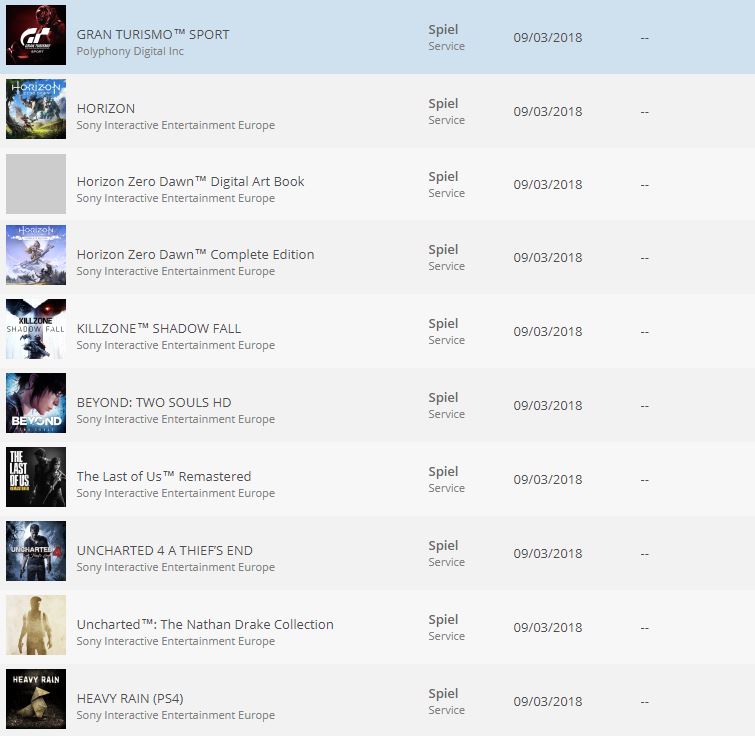This screenshot has height=736, width=755.
Task: Open the Heavy Rain cover thumbnail
Action: pos(36,699)
